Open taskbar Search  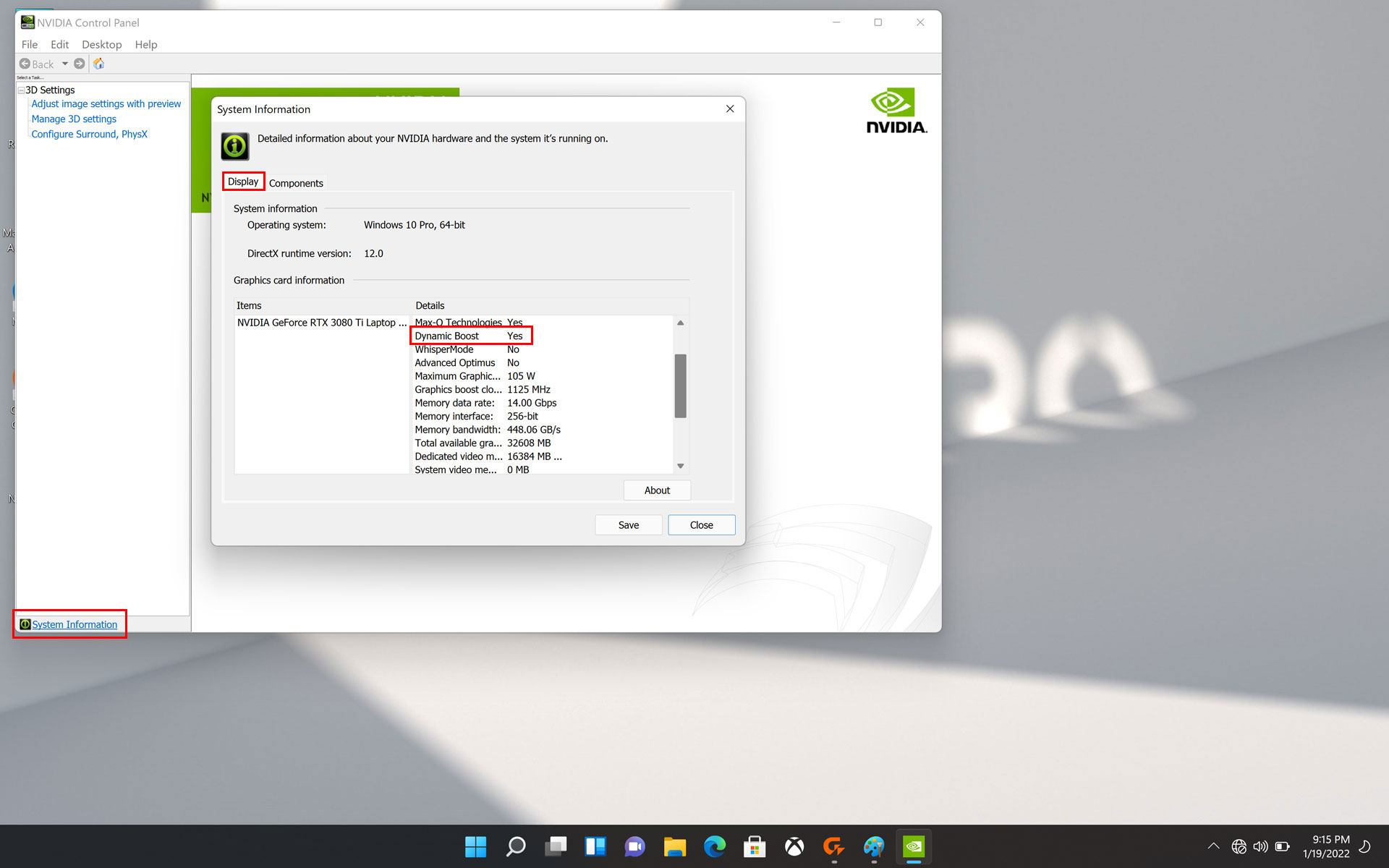coord(516,846)
